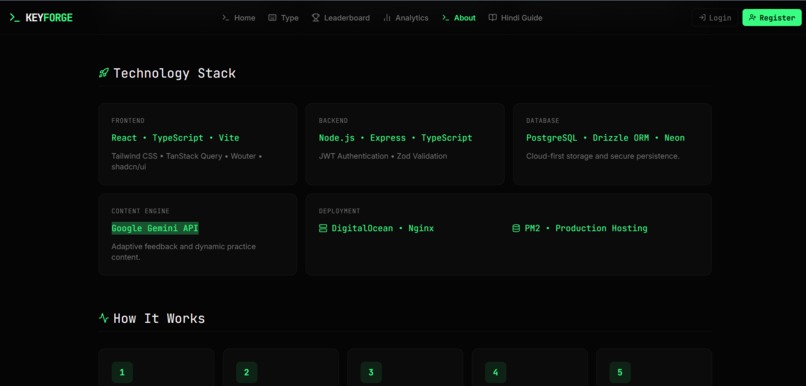Image resolution: width=806 pixels, height=386 pixels.
Task: Click the step 1 number badge
Action: tap(122, 373)
